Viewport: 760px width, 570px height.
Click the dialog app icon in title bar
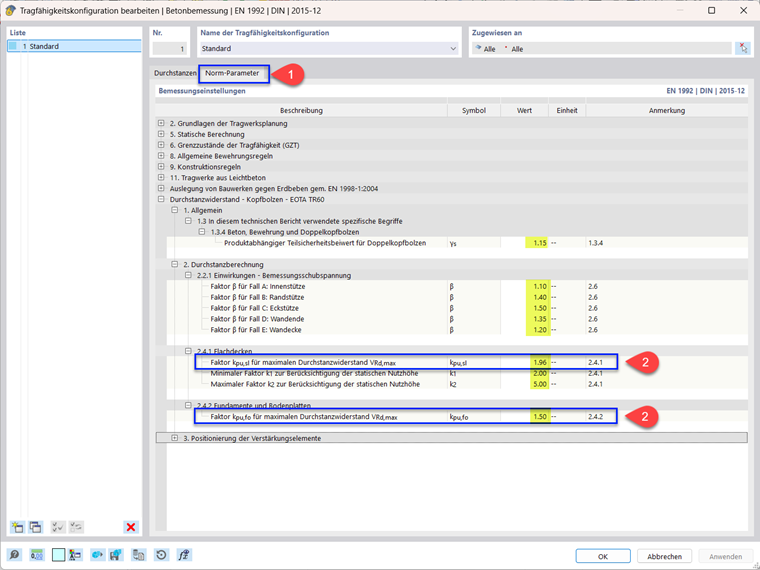[x=10, y=10]
